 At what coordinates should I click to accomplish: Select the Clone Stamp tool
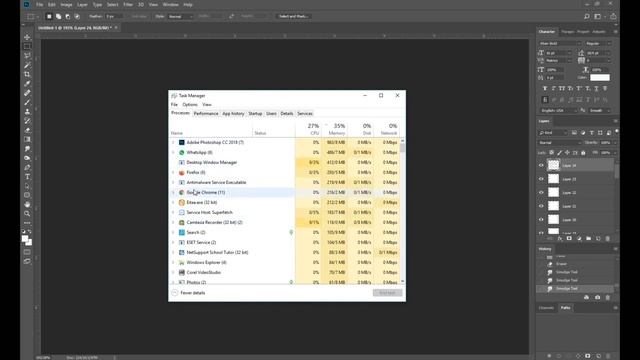(27, 111)
